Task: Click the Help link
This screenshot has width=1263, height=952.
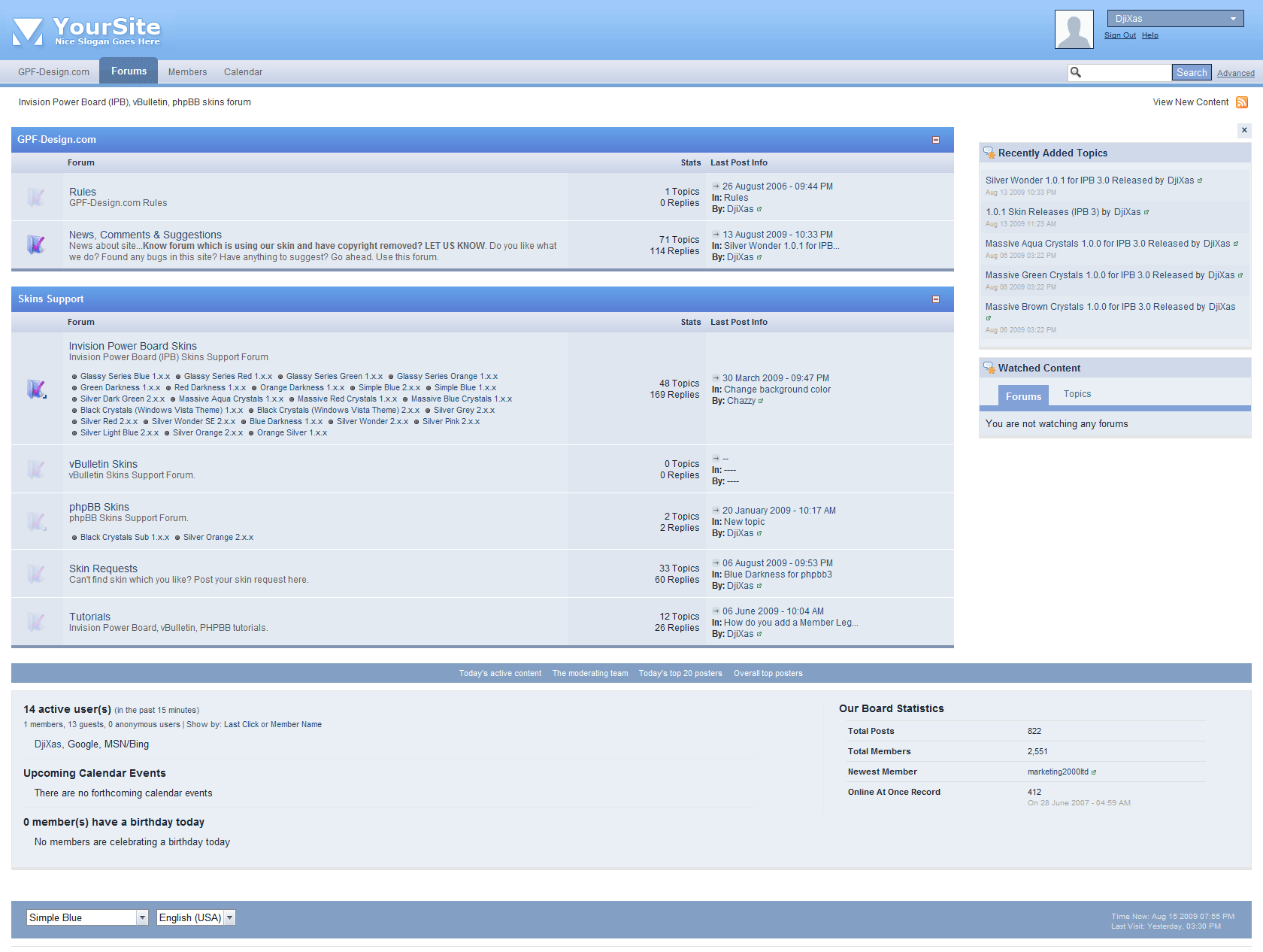Action: [x=1149, y=35]
